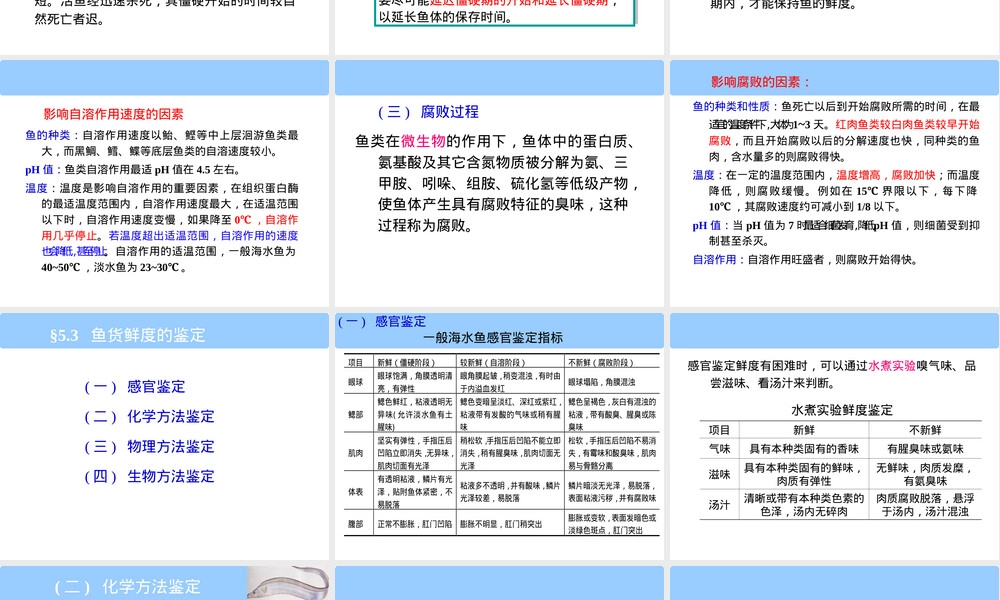
Task: Click the red 0℃ value
Action: pos(243,220)
